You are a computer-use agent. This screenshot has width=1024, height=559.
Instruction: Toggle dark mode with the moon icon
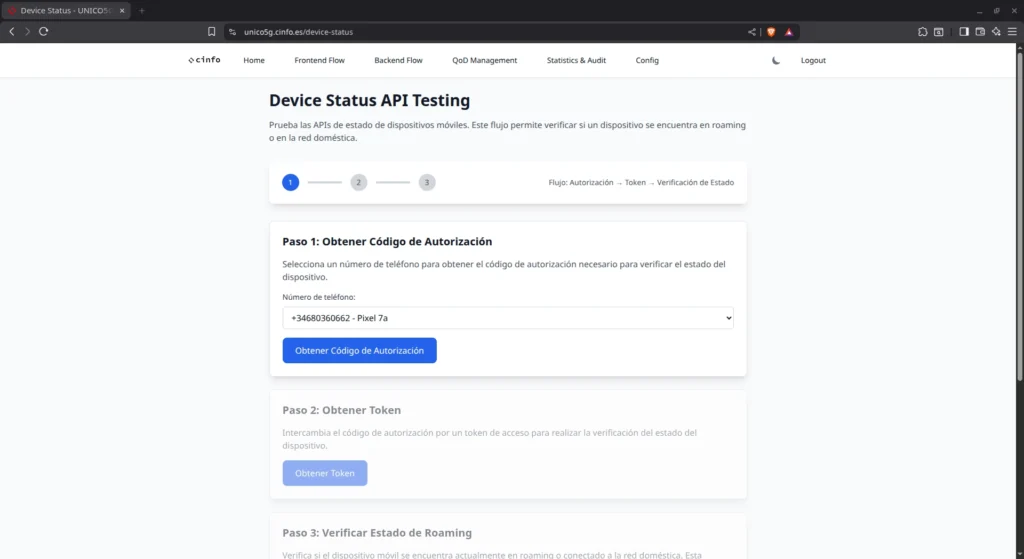pyautogui.click(x=776, y=60)
